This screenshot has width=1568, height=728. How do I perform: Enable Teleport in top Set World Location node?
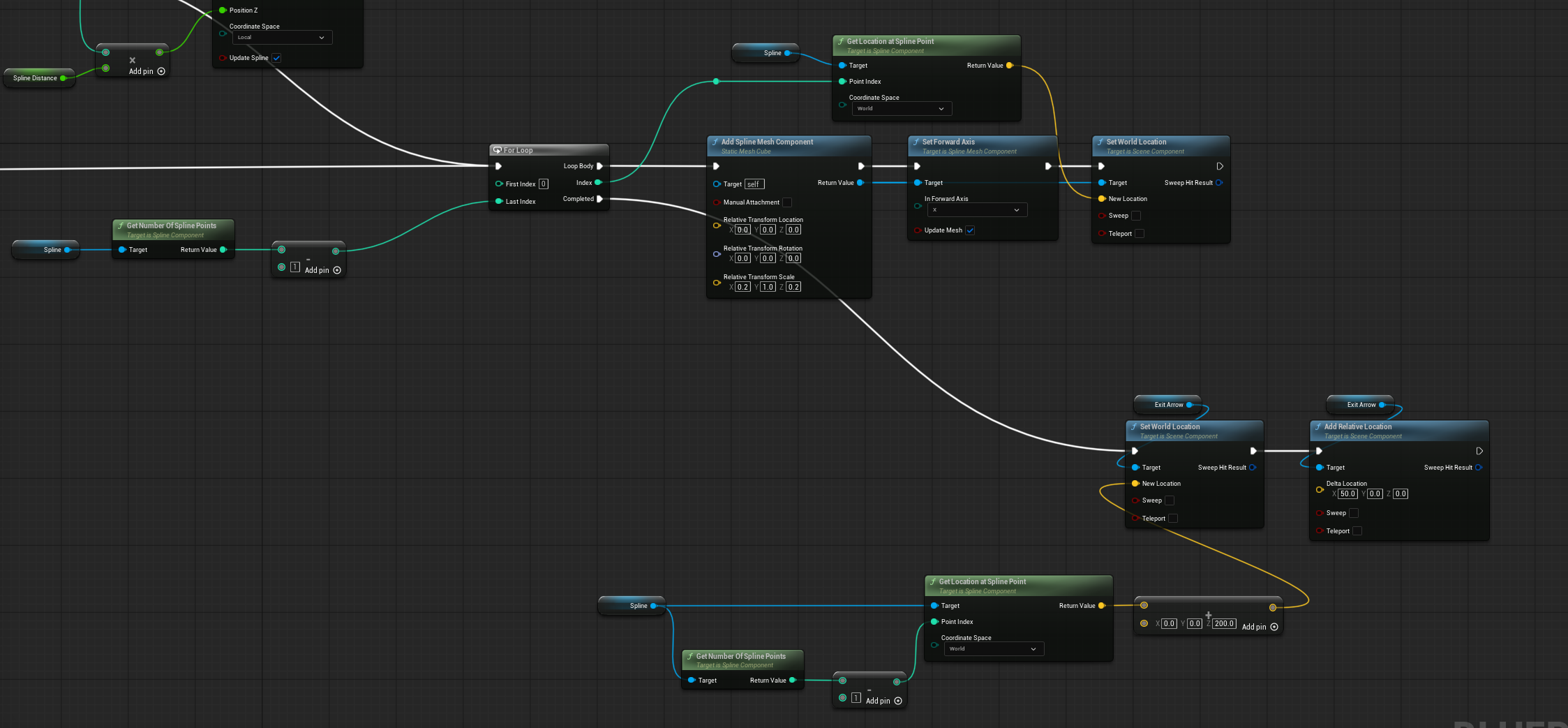[1140, 234]
